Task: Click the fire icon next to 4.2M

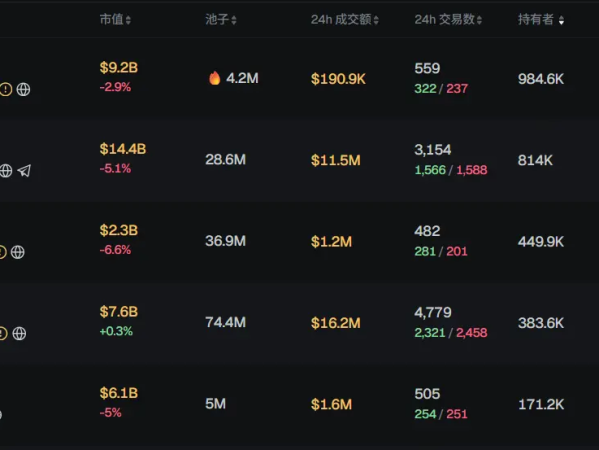Action: (215, 78)
